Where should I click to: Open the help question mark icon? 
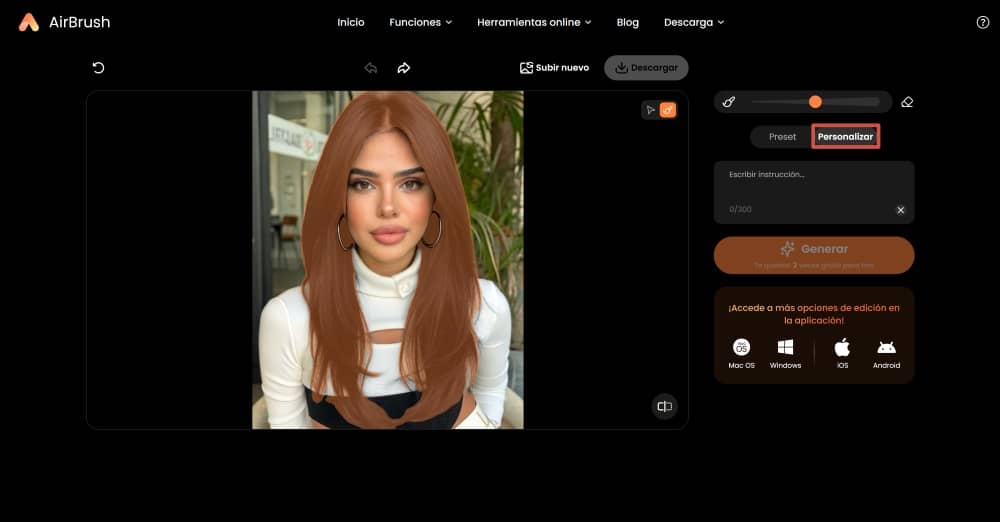point(982,22)
